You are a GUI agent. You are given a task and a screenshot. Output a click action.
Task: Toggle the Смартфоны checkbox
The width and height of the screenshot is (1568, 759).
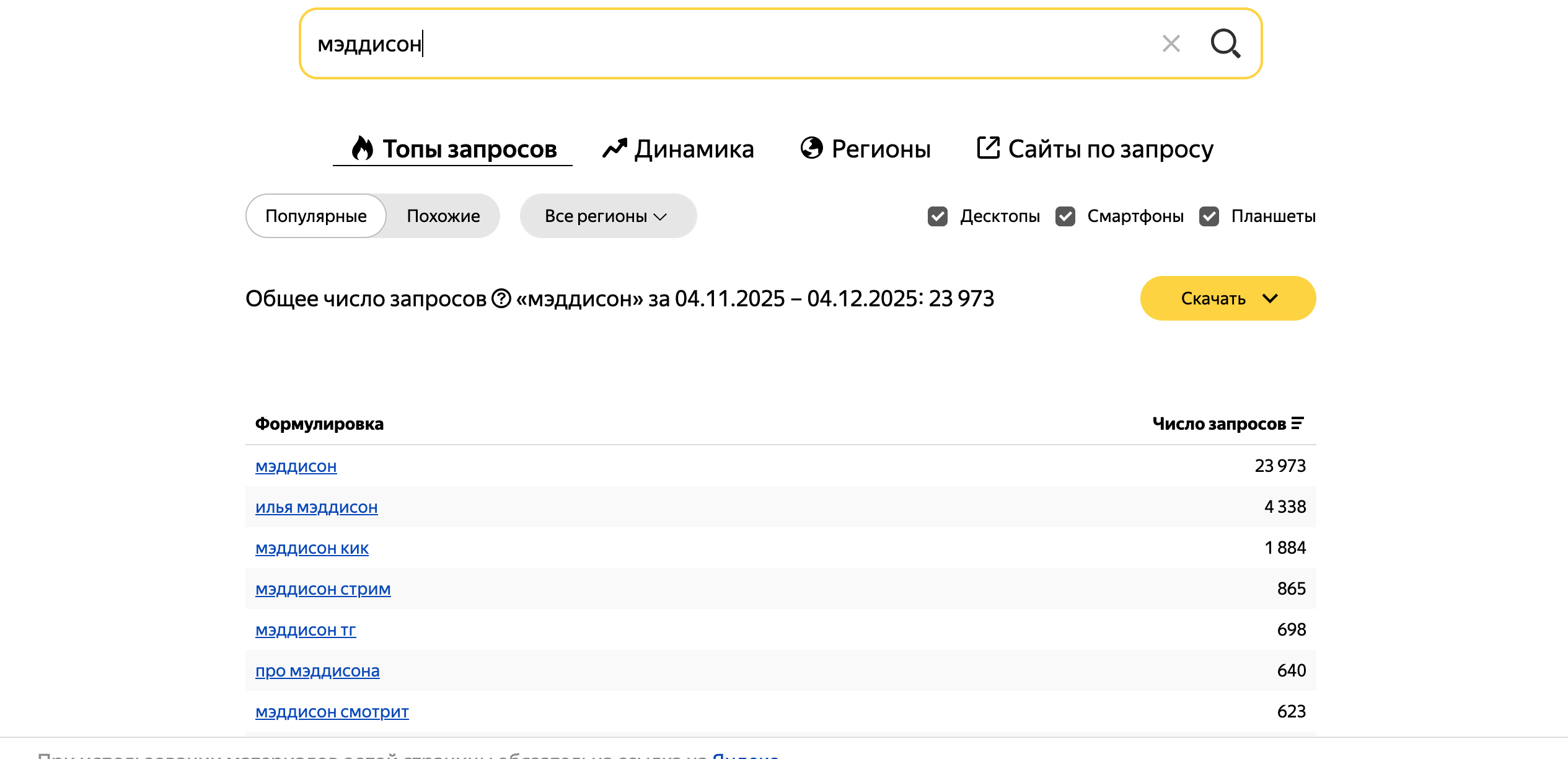pyautogui.click(x=1065, y=216)
